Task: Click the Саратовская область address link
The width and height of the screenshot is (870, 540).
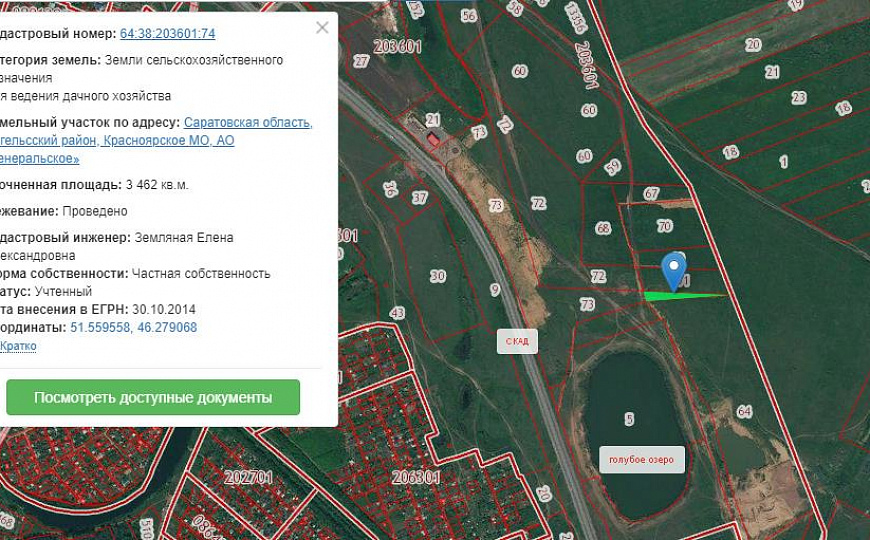Action: click(248, 123)
